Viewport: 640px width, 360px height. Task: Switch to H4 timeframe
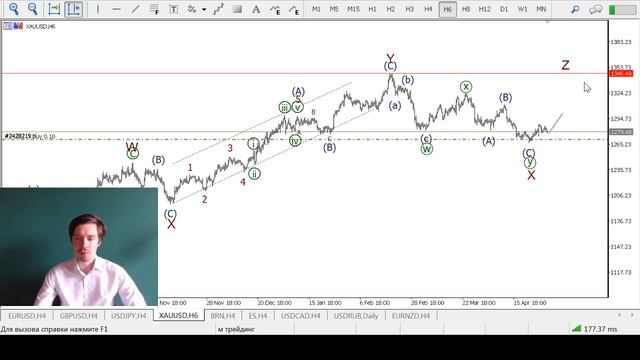428,9
